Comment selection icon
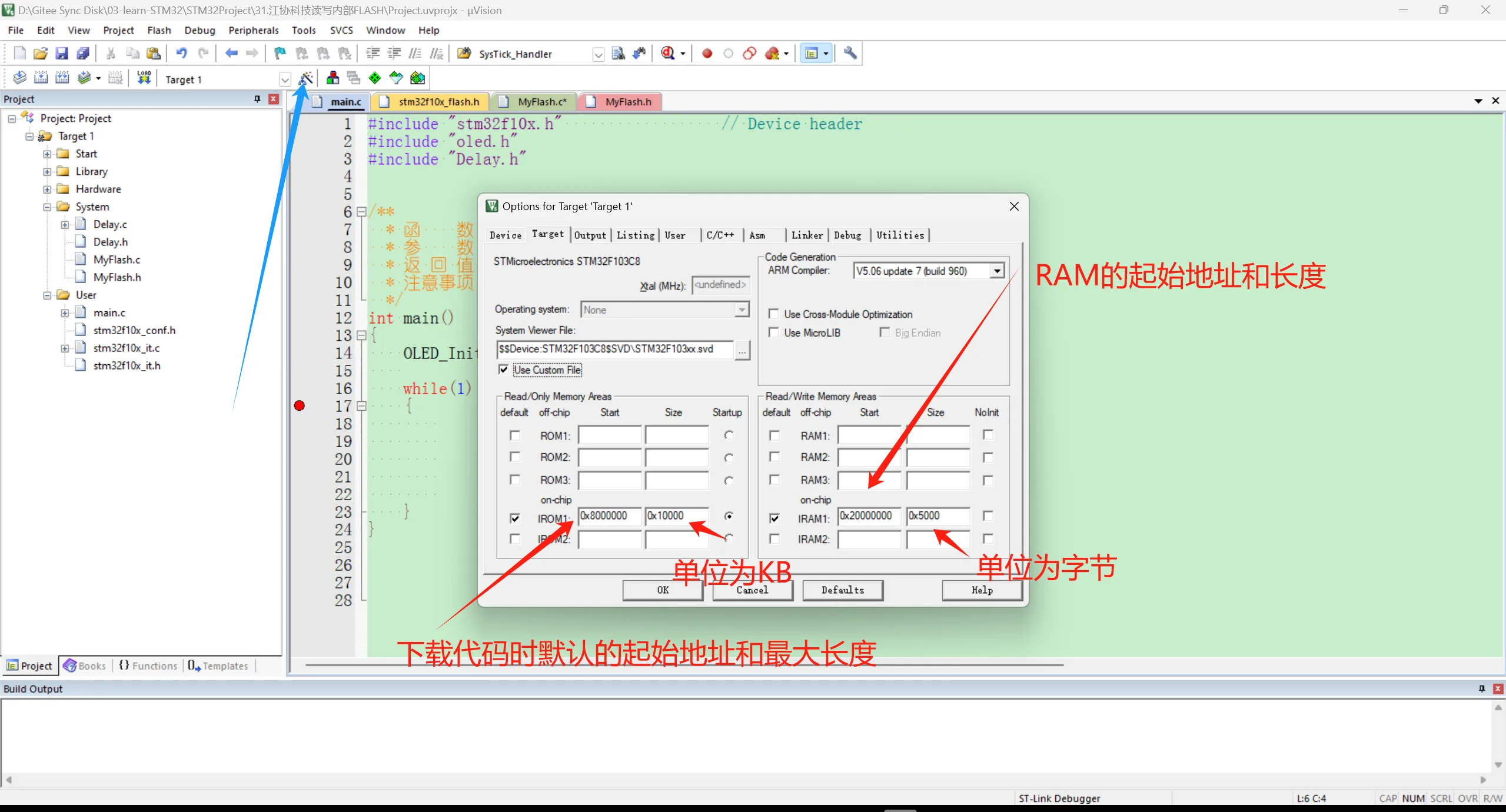1506x812 pixels. pos(415,54)
